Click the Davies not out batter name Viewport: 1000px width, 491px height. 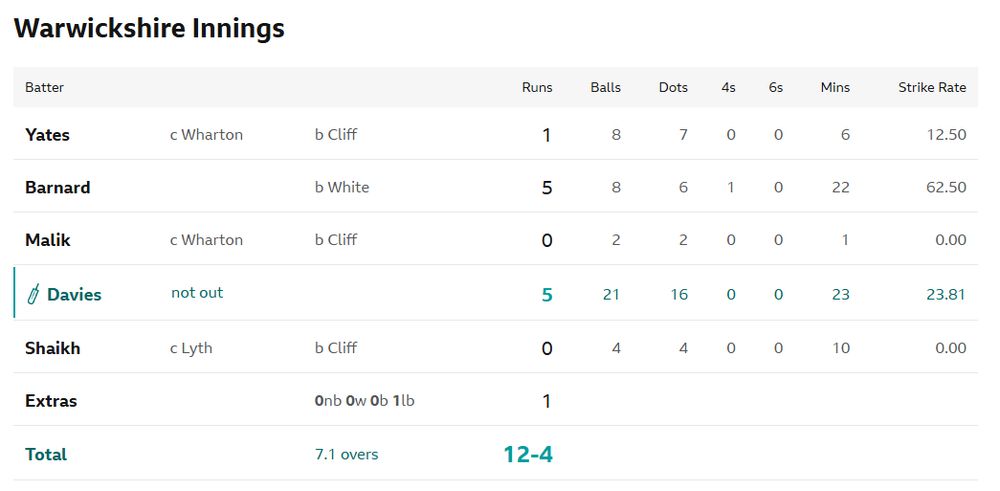click(74, 295)
